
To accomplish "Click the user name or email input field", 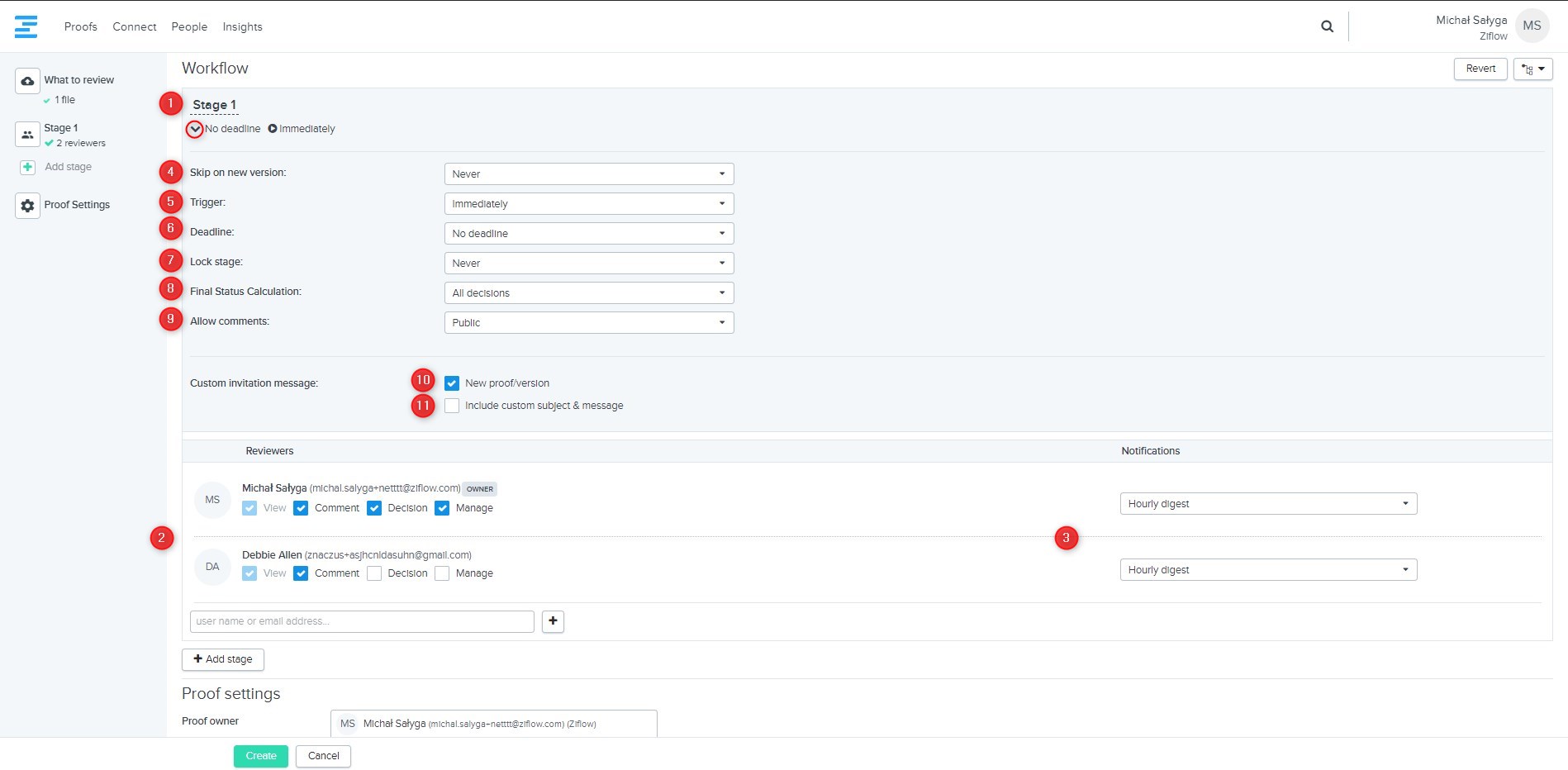I will [362, 621].
